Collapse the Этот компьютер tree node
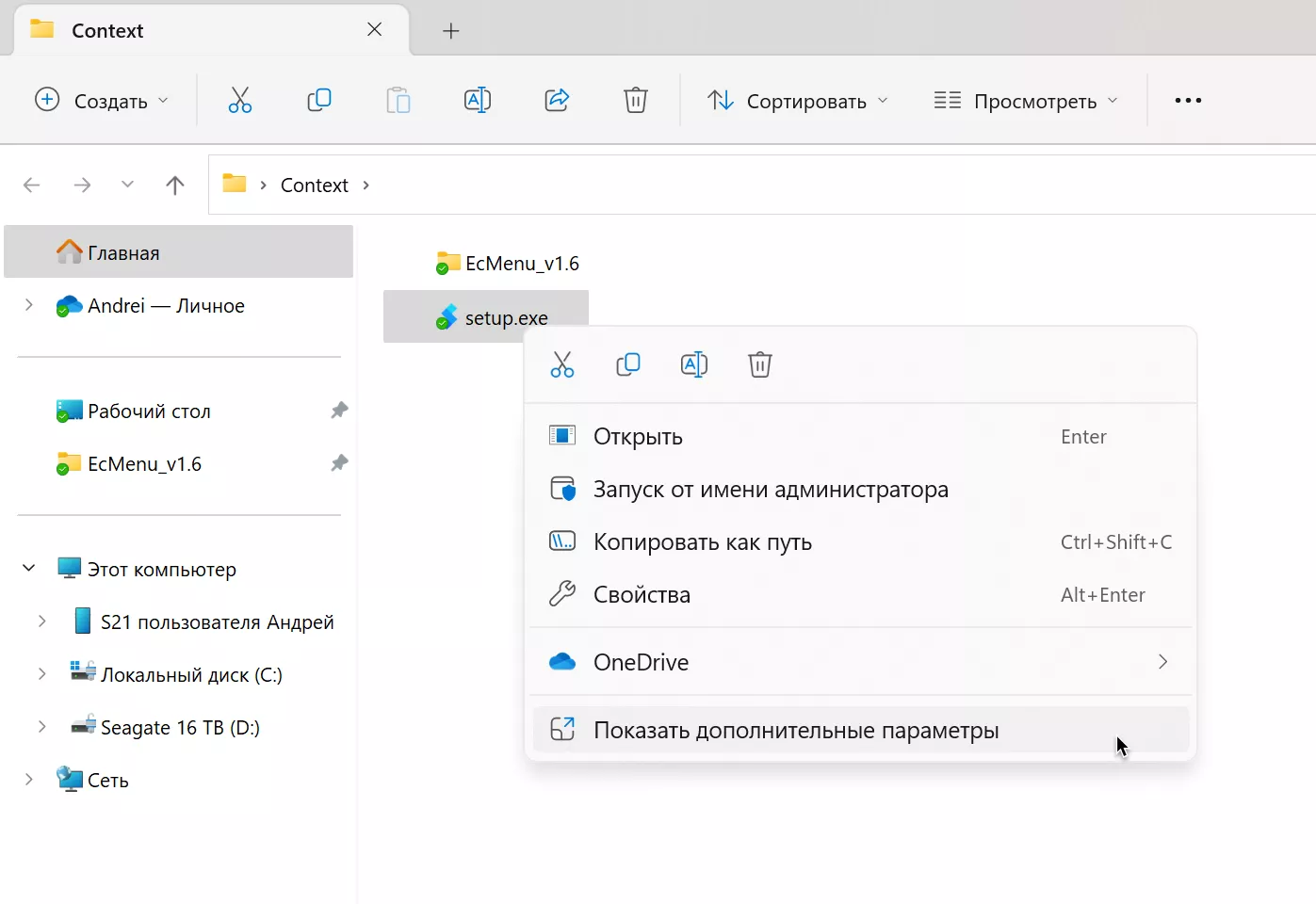 pyautogui.click(x=29, y=569)
